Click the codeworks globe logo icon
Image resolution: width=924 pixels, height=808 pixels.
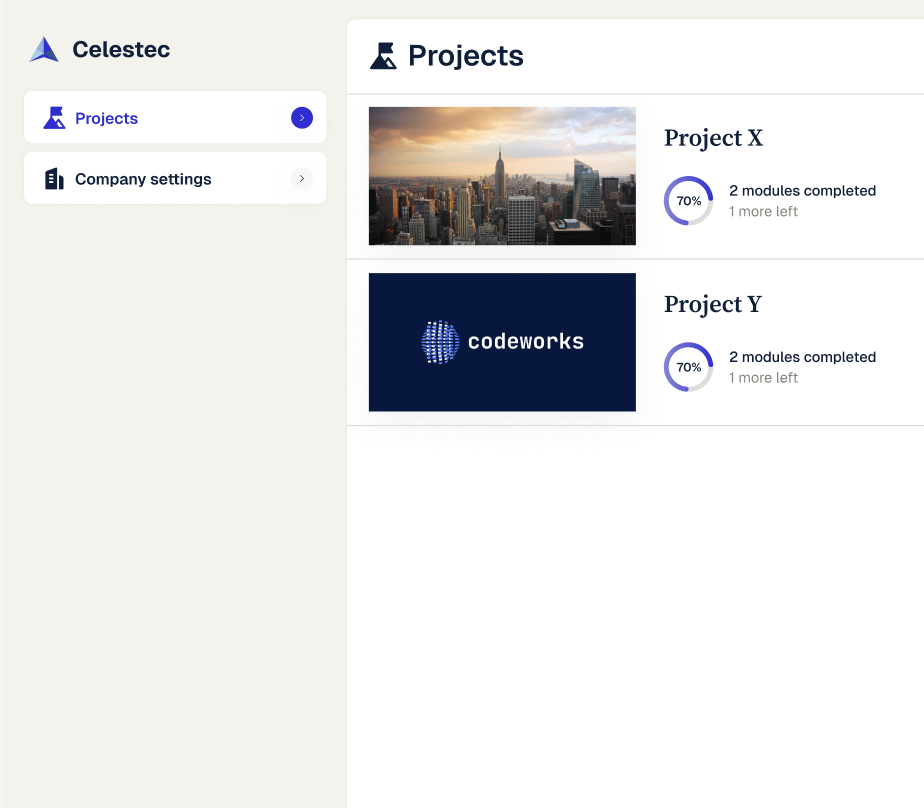(x=440, y=342)
